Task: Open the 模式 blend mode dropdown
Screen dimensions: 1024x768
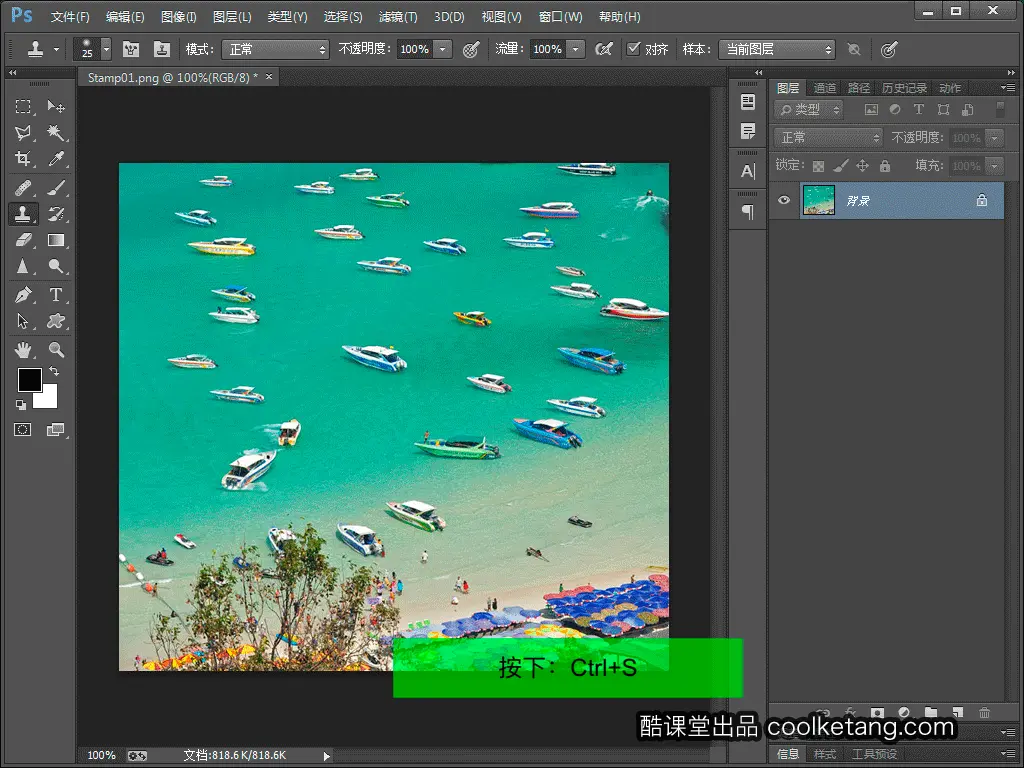Action: [275, 50]
